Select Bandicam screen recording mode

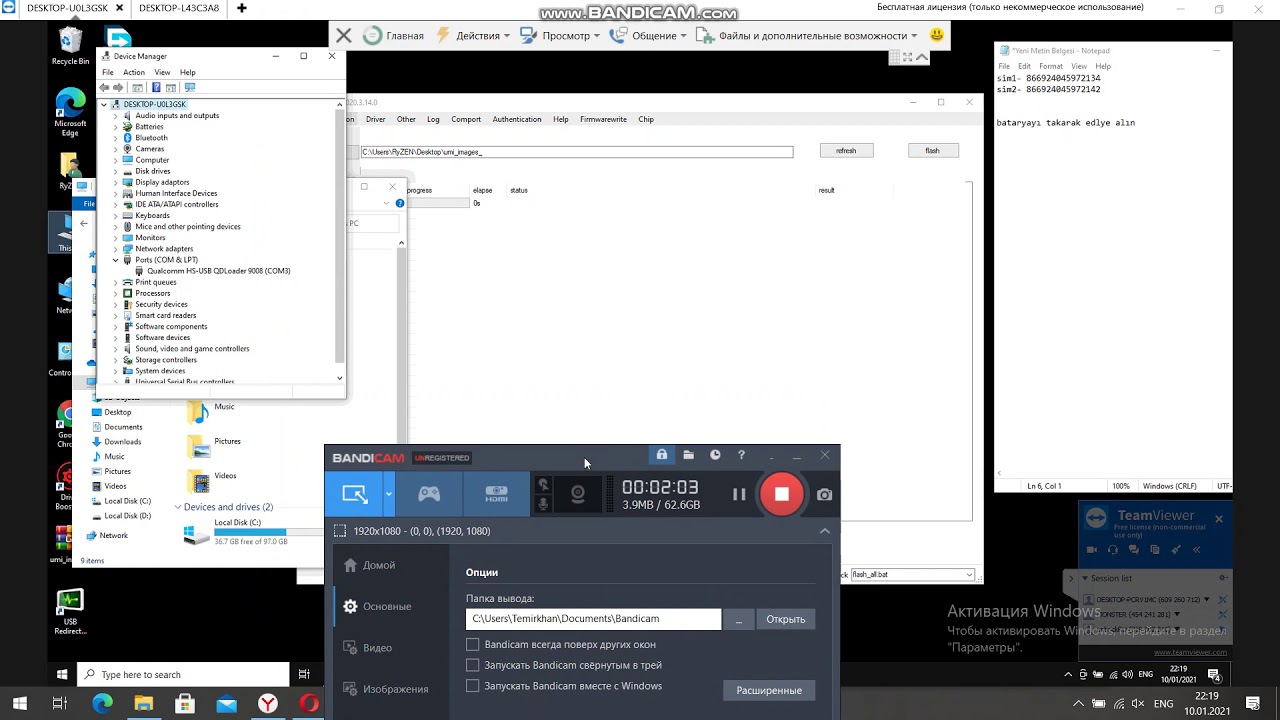pyautogui.click(x=354, y=494)
